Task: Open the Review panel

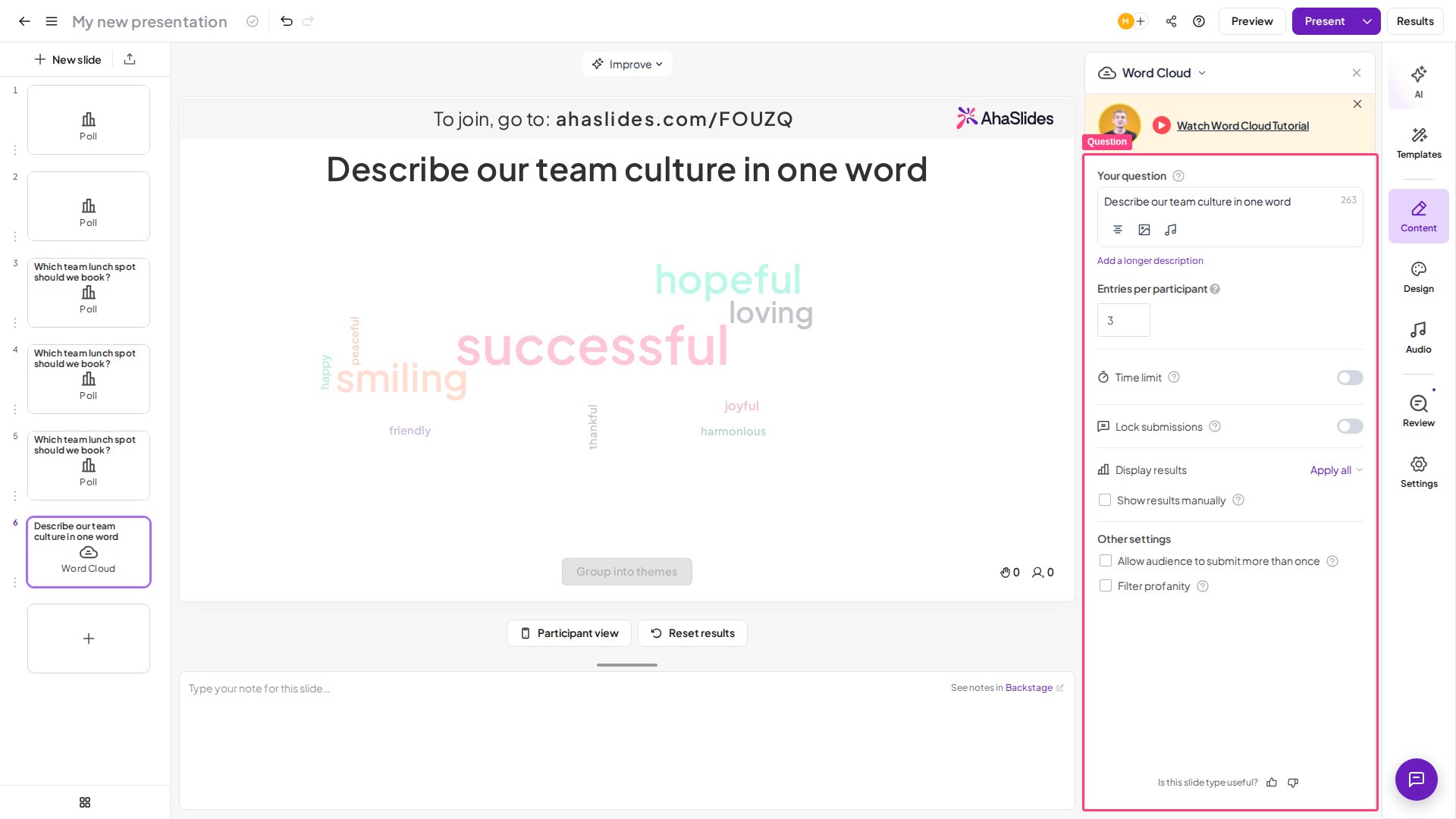Action: (x=1419, y=411)
